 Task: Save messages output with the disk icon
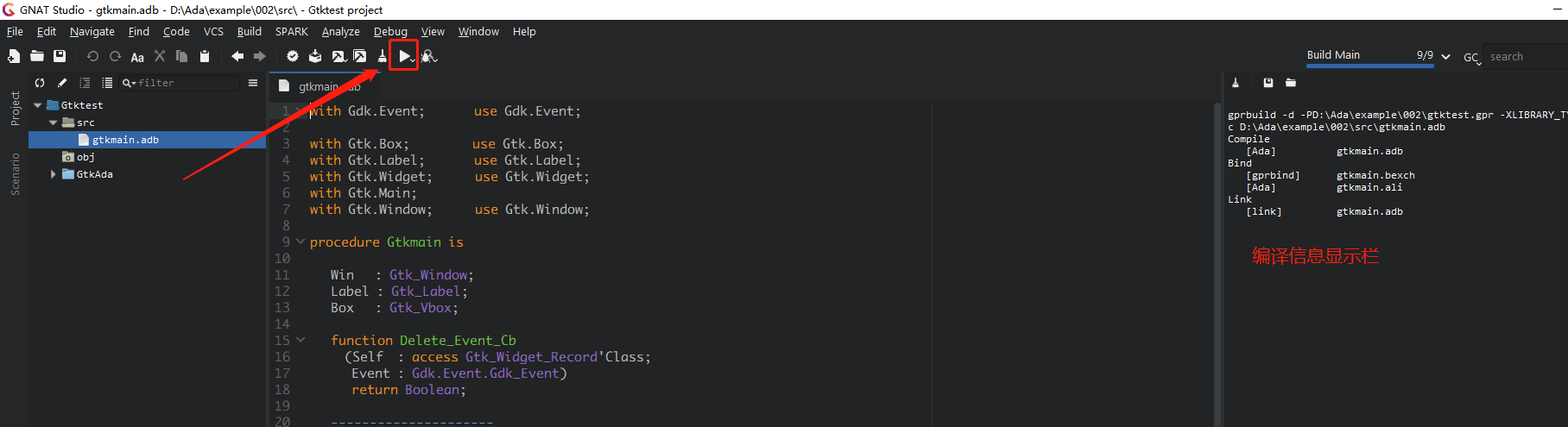pos(1268,83)
